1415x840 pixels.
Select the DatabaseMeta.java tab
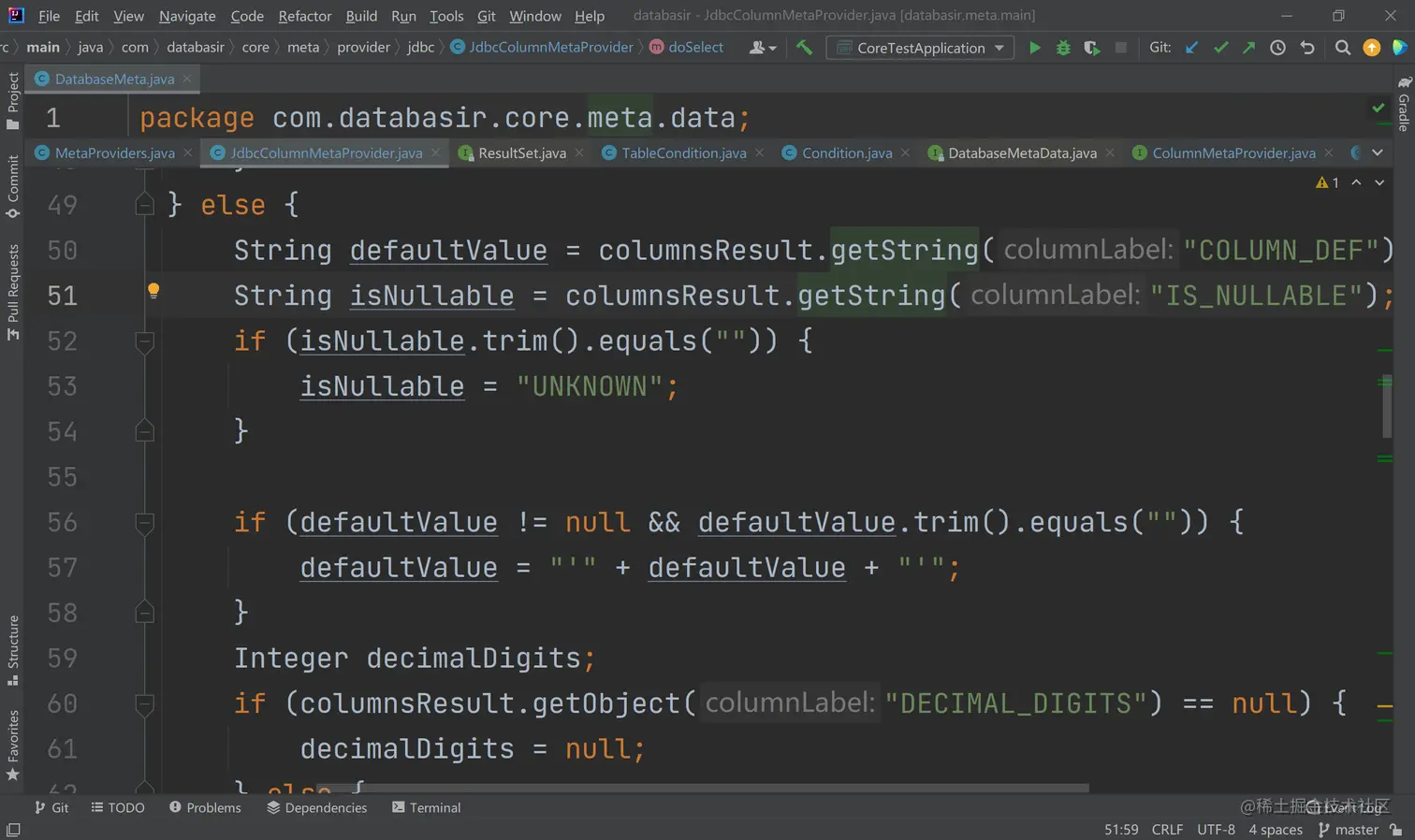(x=114, y=79)
